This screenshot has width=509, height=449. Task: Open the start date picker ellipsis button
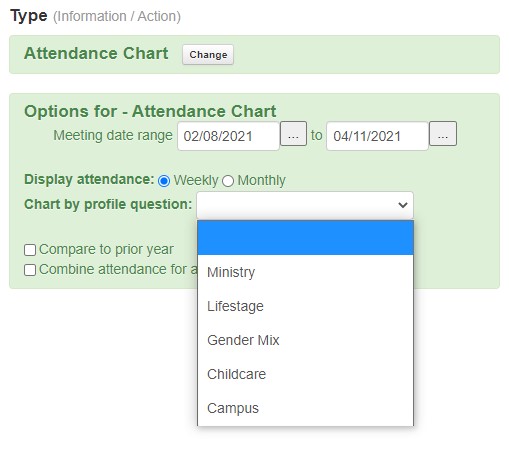coord(293,134)
